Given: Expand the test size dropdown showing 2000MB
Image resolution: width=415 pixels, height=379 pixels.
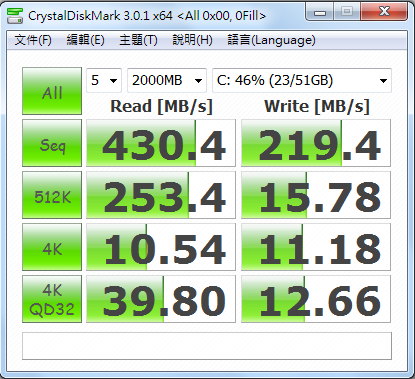Looking at the screenshot, I should point(167,80).
